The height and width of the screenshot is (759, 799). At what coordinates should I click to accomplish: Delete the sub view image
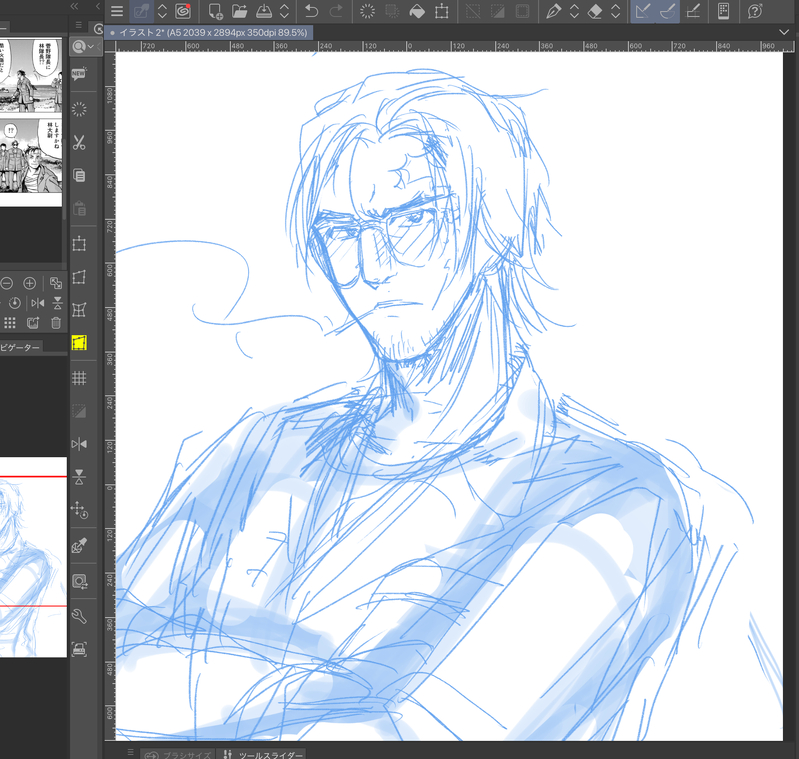[x=56, y=323]
